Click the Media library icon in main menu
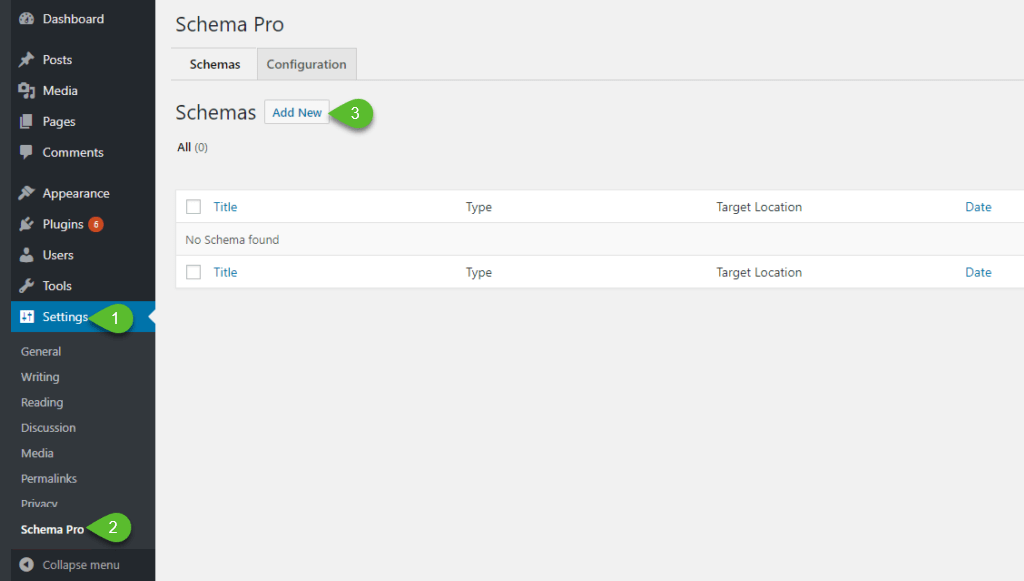The width and height of the screenshot is (1024, 581). 26,91
